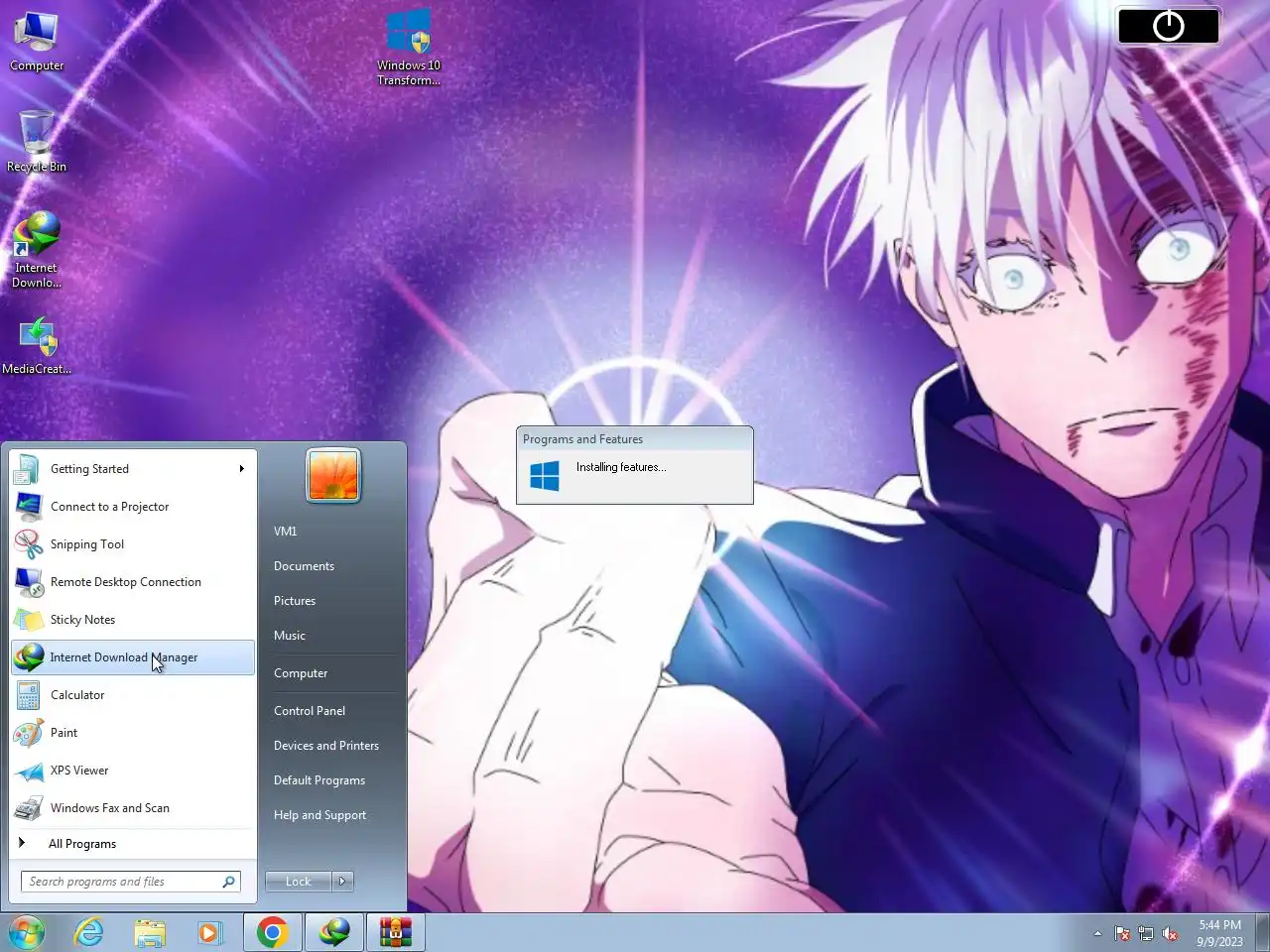
Task: Switch to Google Chrome on the taskbar
Action: tap(273, 932)
